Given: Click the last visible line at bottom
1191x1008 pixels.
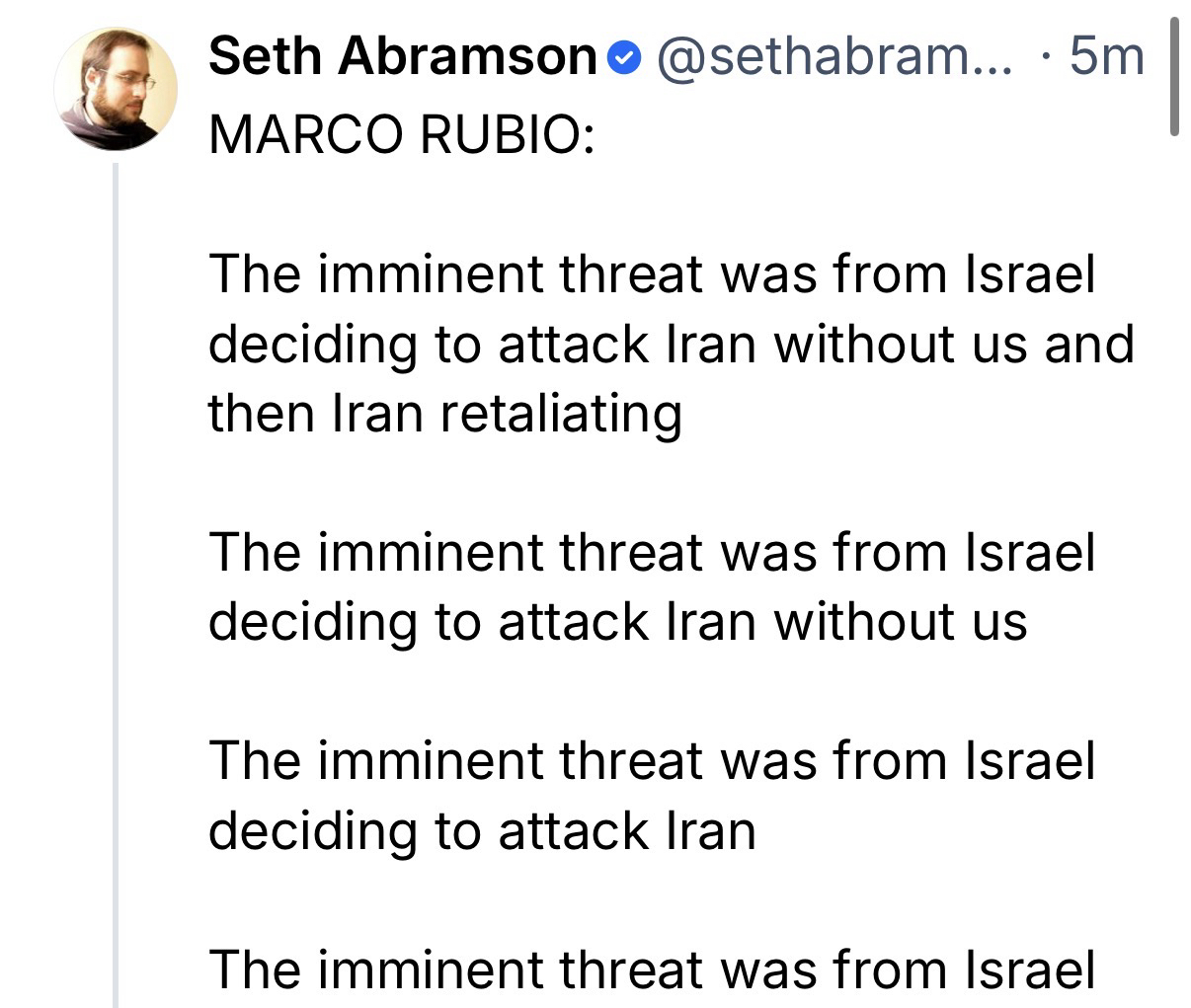Looking at the screenshot, I should coord(652,969).
